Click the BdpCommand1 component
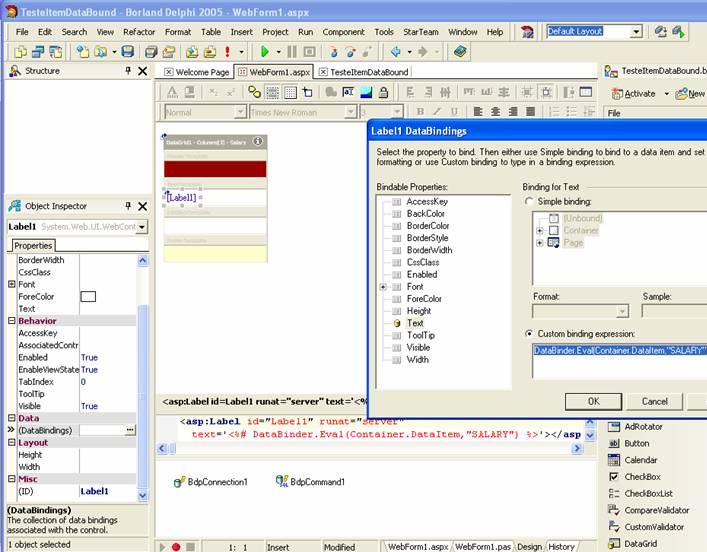The width and height of the screenshot is (707, 552). [x=310, y=482]
